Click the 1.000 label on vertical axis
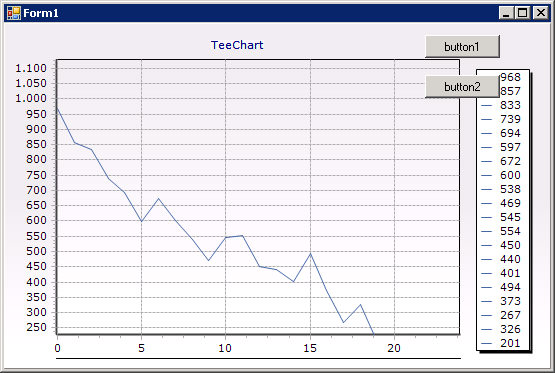555x373 pixels. [x=31, y=98]
